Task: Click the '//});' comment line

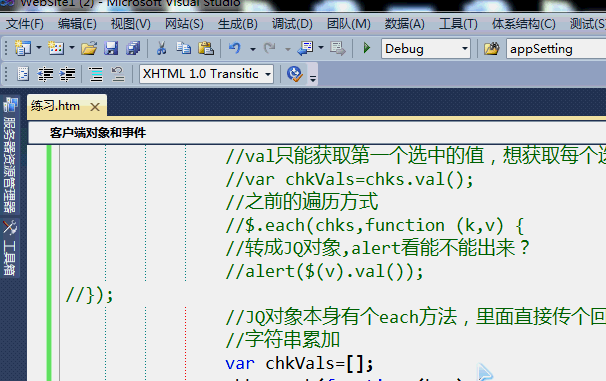Action: coord(89,295)
